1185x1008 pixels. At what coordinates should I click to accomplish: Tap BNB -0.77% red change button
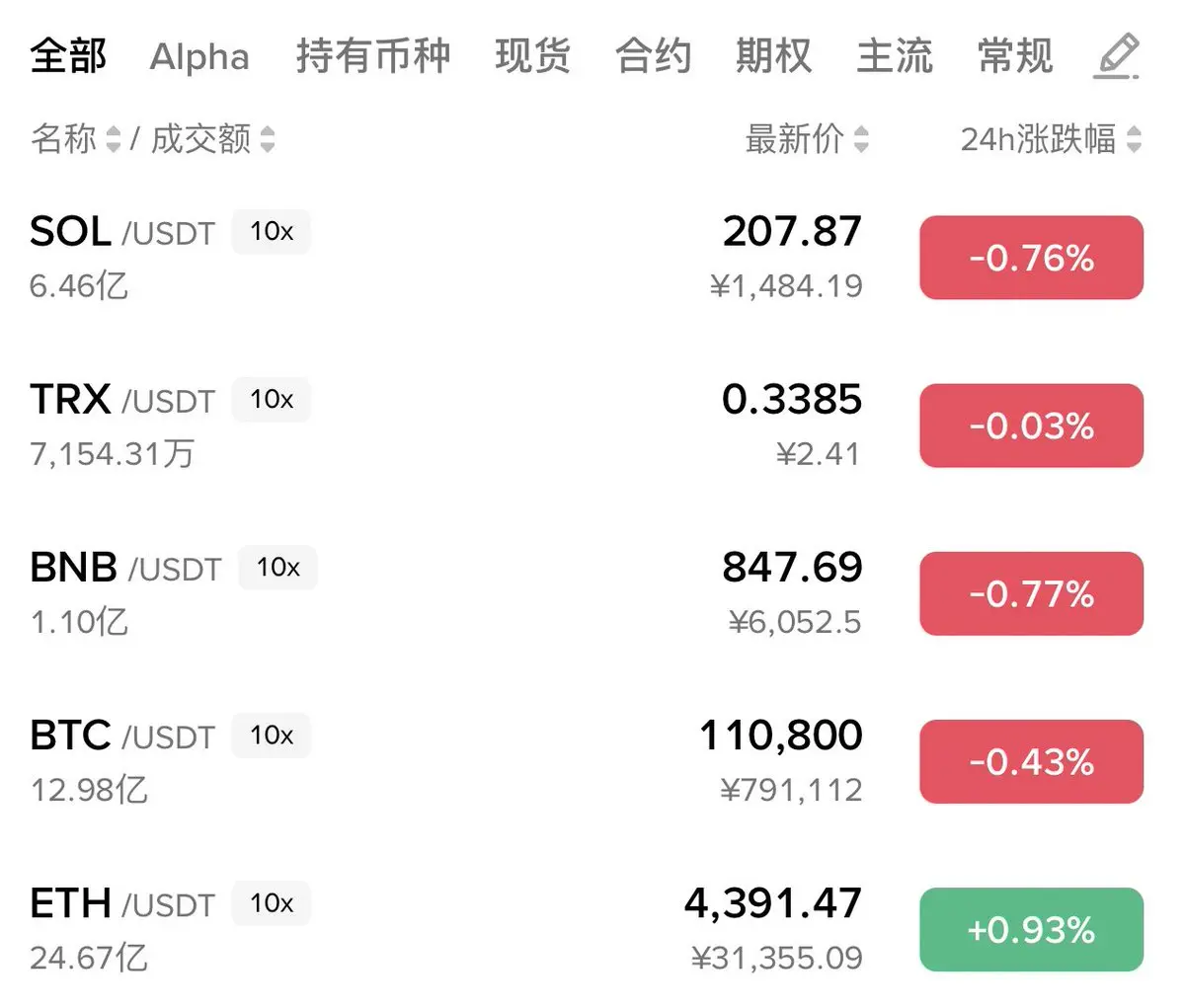pos(1032,593)
